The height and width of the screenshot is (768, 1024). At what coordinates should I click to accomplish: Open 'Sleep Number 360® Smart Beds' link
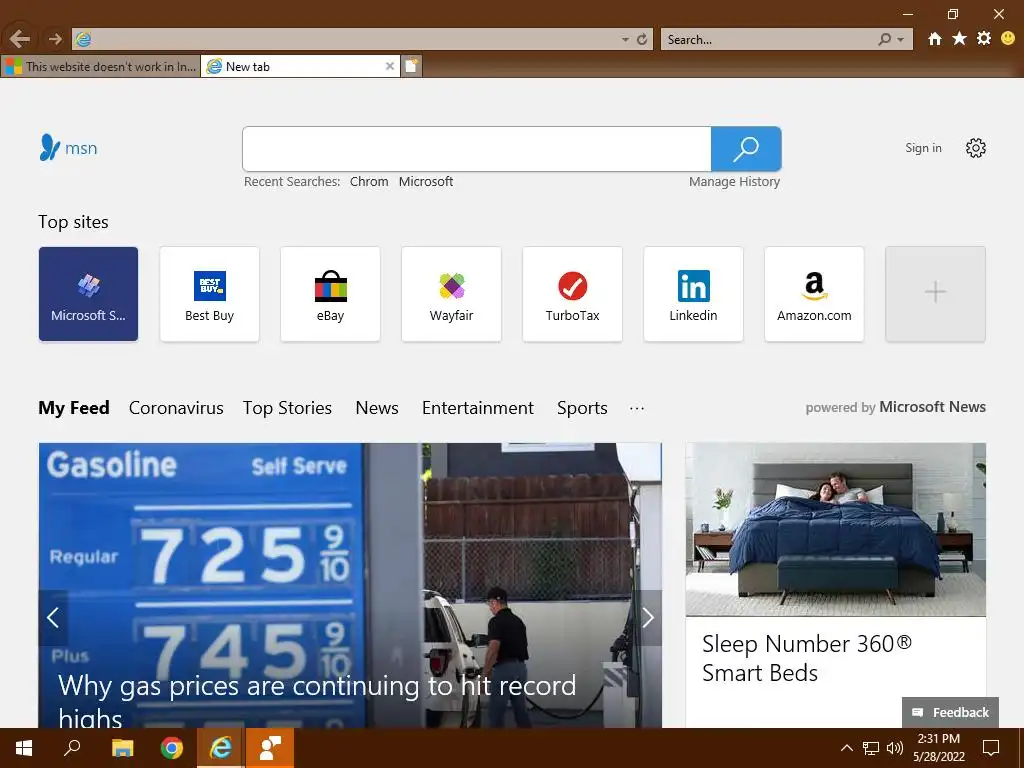tap(807, 658)
